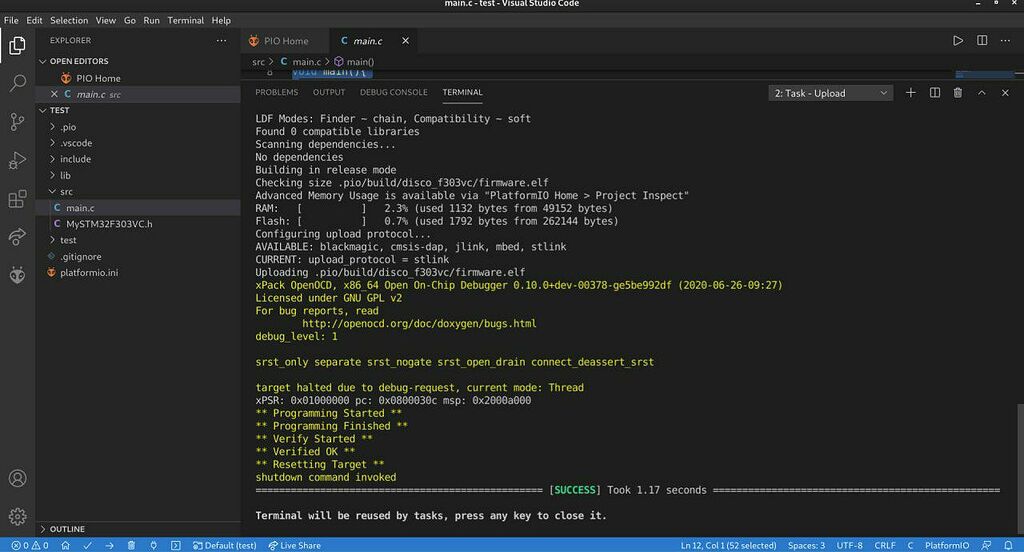Click PlatformIO New Terminal icon in status bar

click(x=176, y=545)
